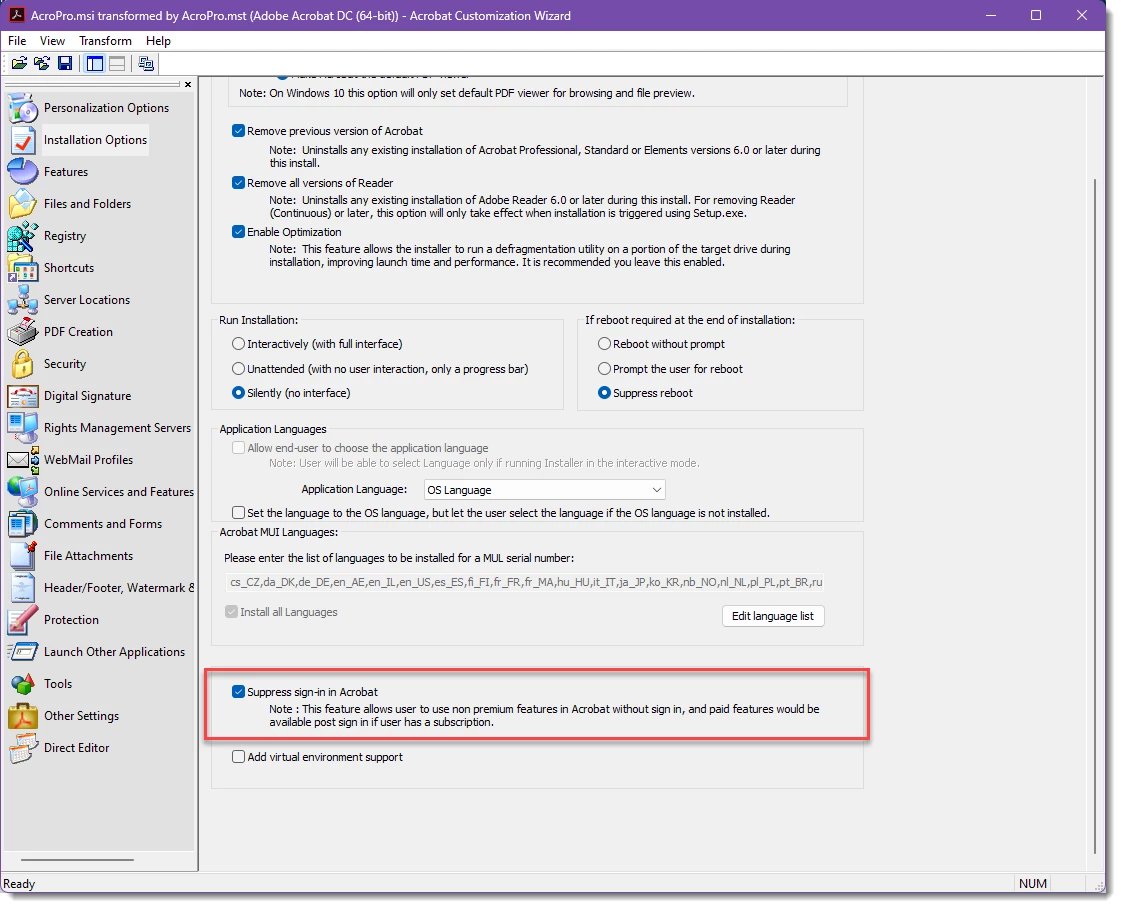Open the View menu
The image size is (1121, 908).
click(x=52, y=41)
